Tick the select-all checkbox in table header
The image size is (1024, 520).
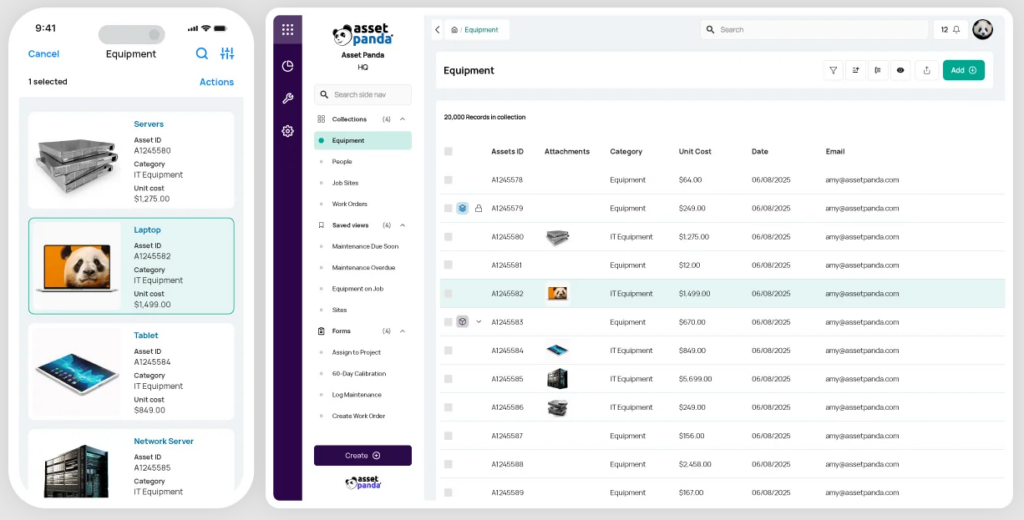(x=448, y=152)
